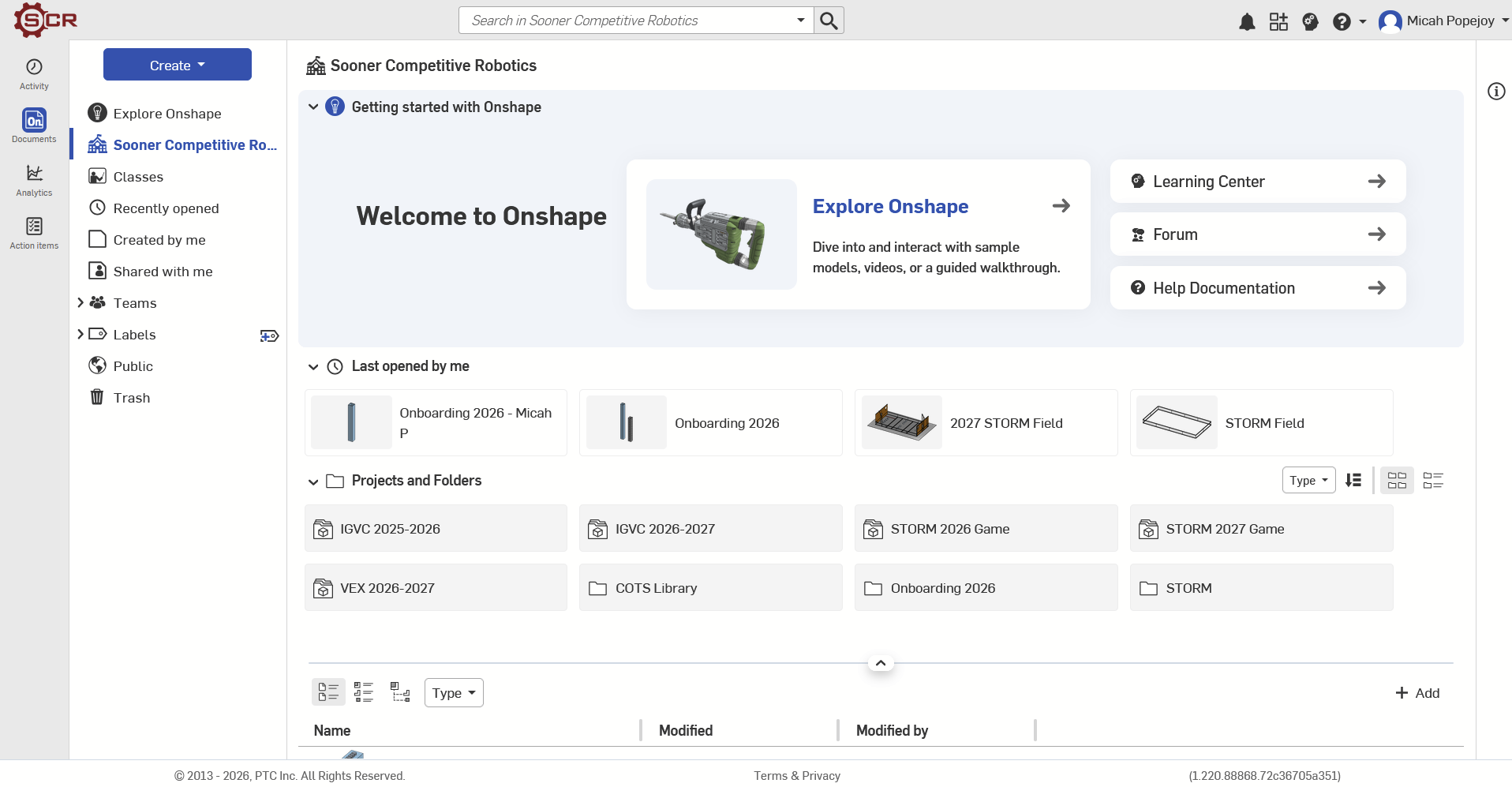Open the Activity sidebar icon
The height and width of the screenshot is (787, 1512).
[34, 74]
